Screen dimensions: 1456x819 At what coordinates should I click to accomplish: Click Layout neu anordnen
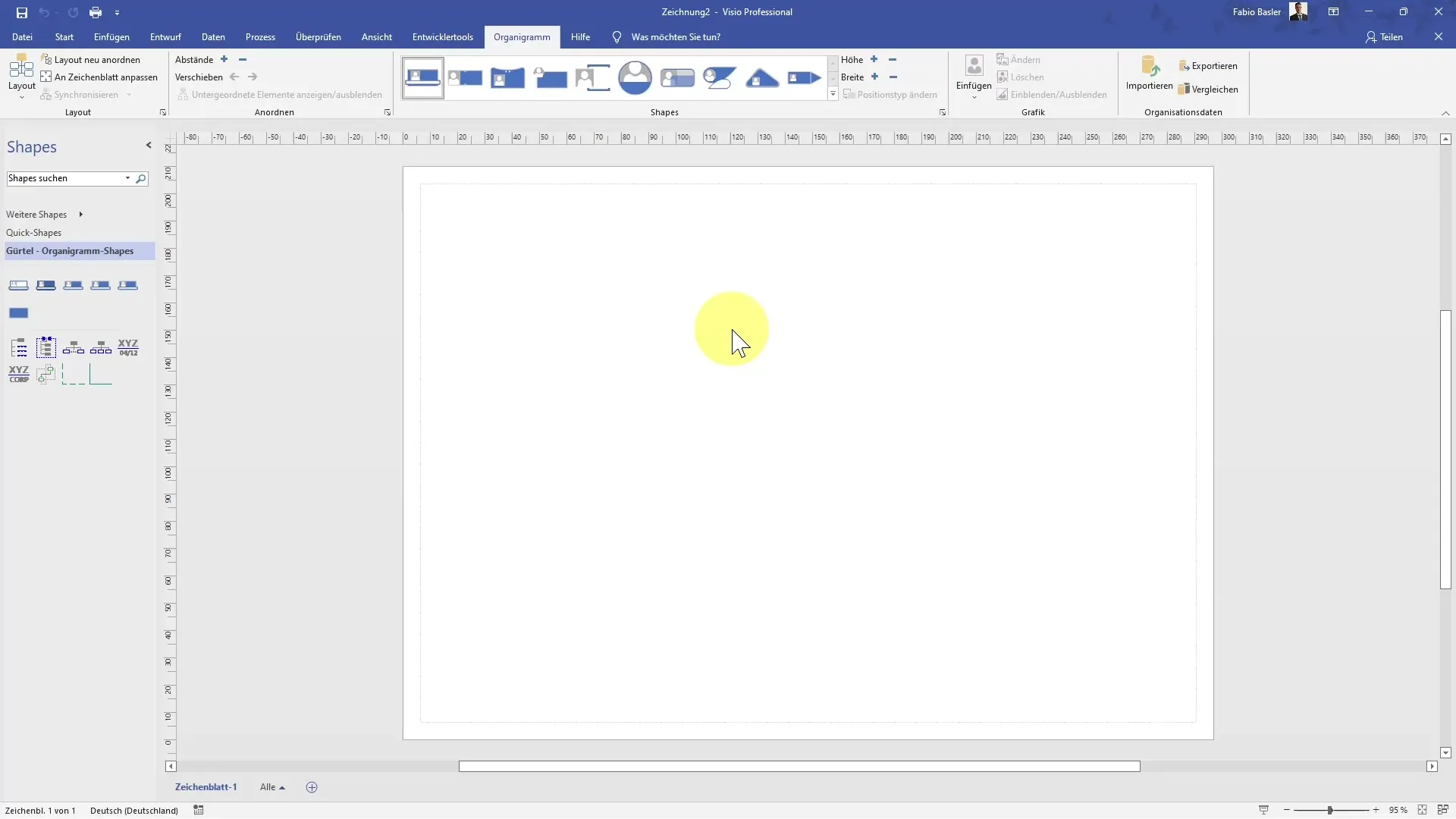pyautogui.click(x=90, y=59)
